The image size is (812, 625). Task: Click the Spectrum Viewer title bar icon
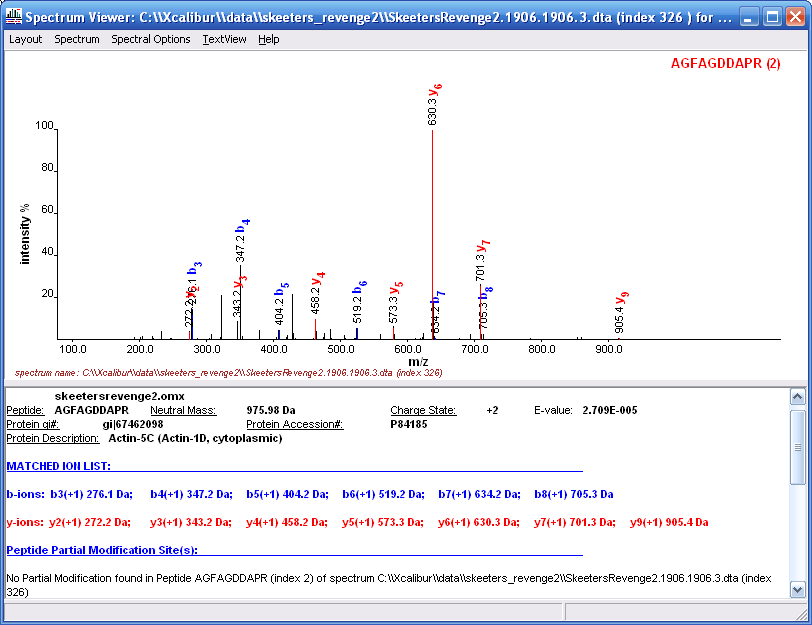coord(13,17)
